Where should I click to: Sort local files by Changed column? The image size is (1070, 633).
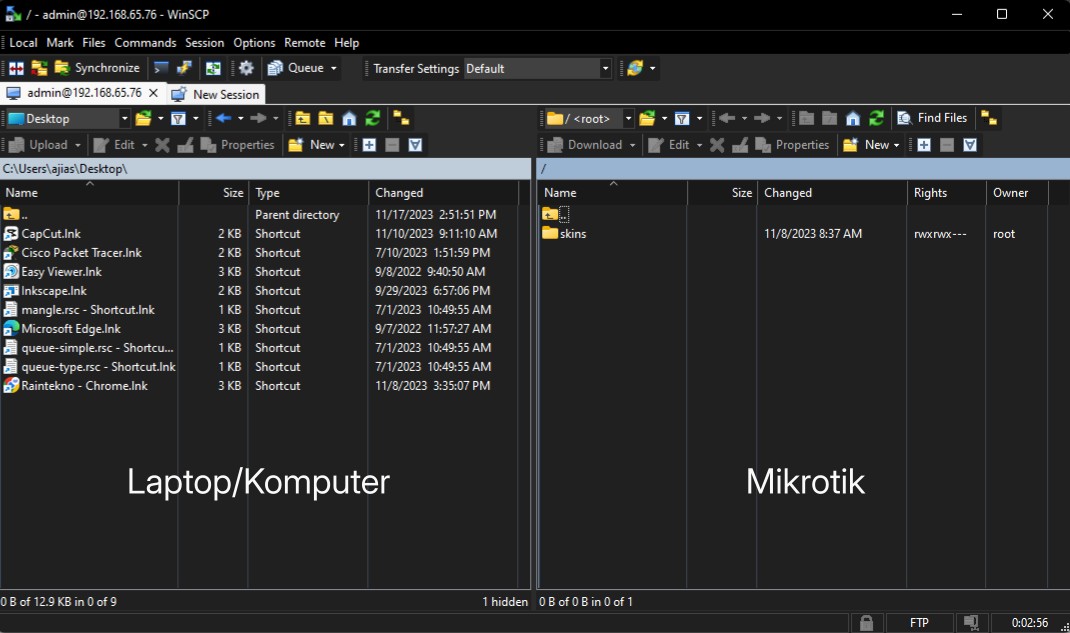click(399, 193)
